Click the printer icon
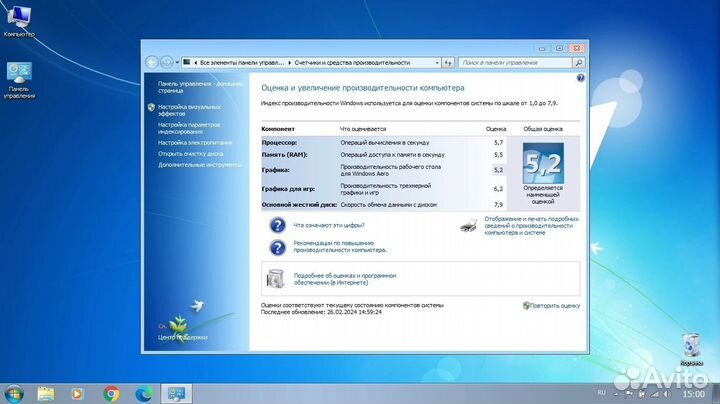The width and height of the screenshot is (720, 404). coord(469,225)
